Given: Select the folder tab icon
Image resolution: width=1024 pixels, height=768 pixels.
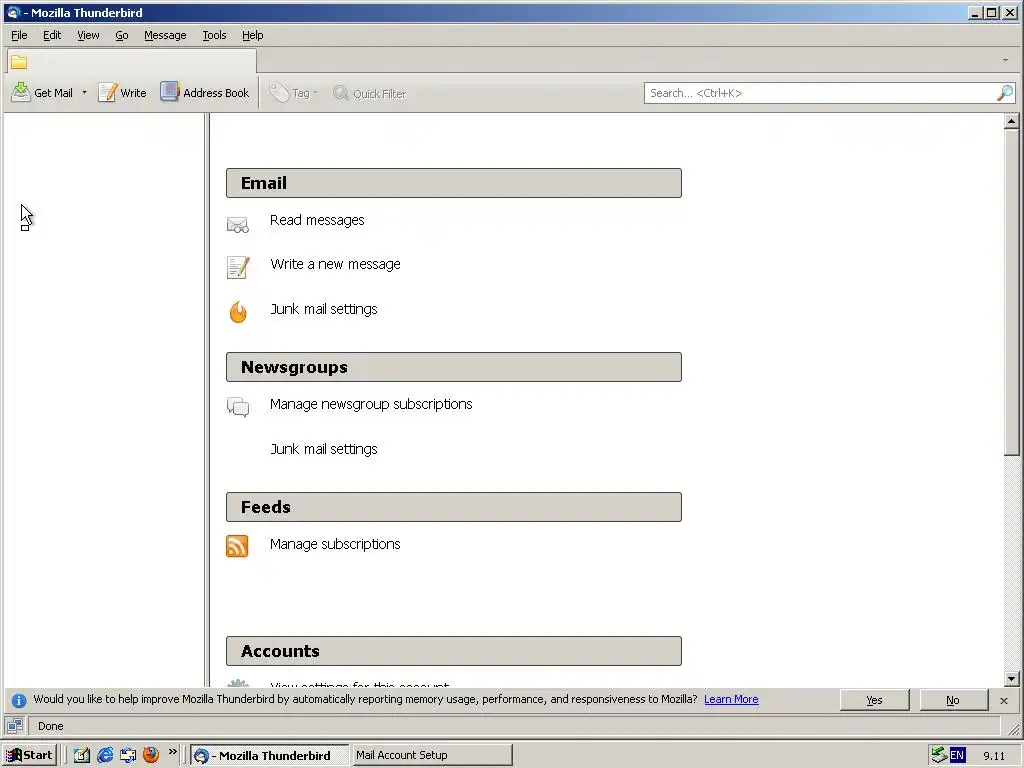Looking at the screenshot, I should pyautogui.click(x=19, y=62).
